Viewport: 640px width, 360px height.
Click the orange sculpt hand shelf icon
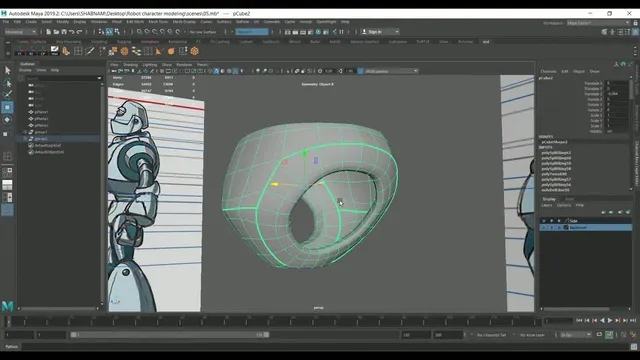pyautogui.click(x=66, y=51)
